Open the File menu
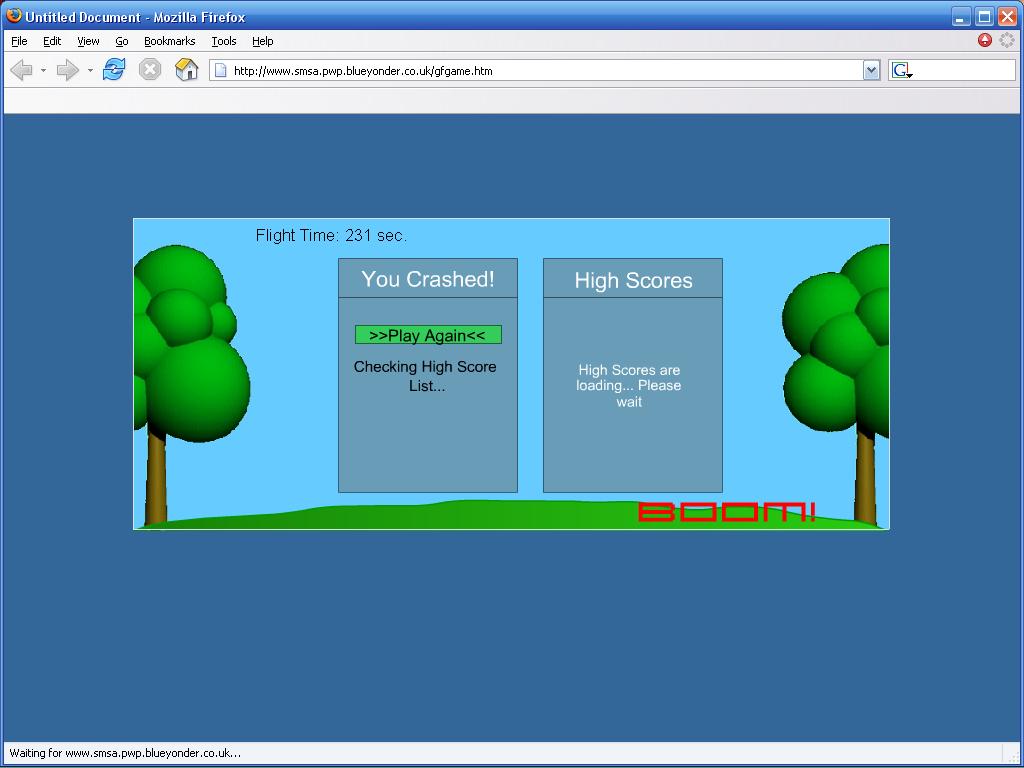This screenshot has height=768, width=1024. tap(19, 41)
